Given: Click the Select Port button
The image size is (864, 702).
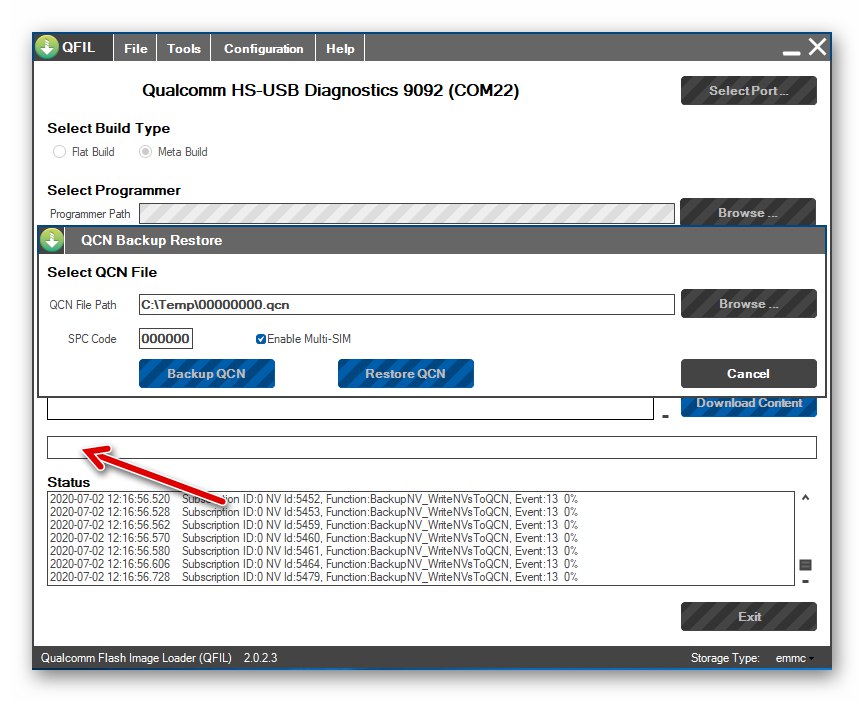Looking at the screenshot, I should coord(748,91).
